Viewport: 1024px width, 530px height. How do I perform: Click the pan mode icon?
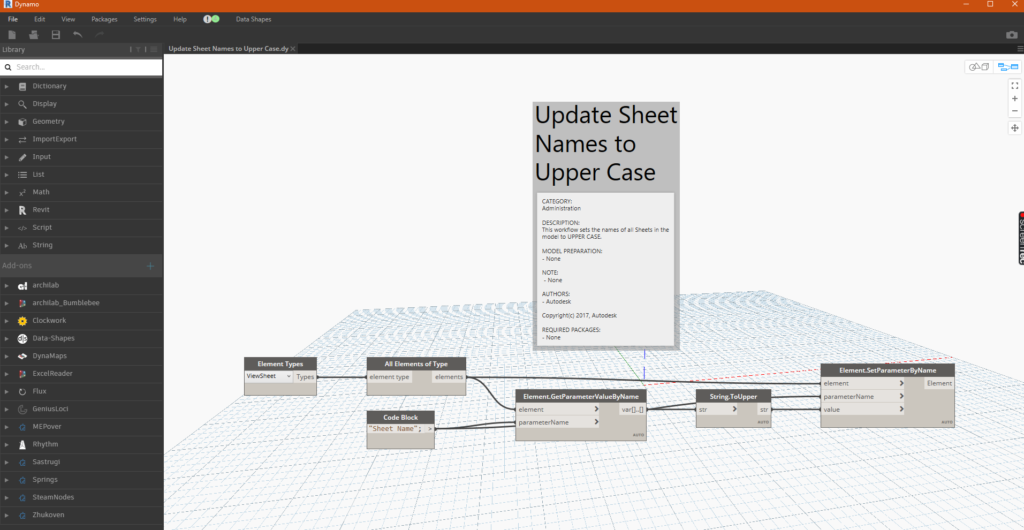tap(1015, 128)
